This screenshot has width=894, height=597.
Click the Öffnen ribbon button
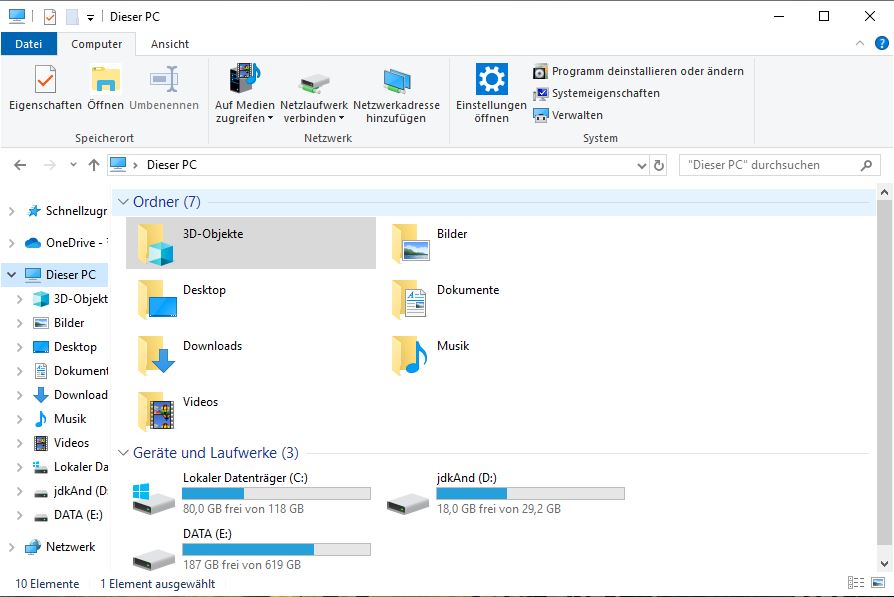click(105, 87)
